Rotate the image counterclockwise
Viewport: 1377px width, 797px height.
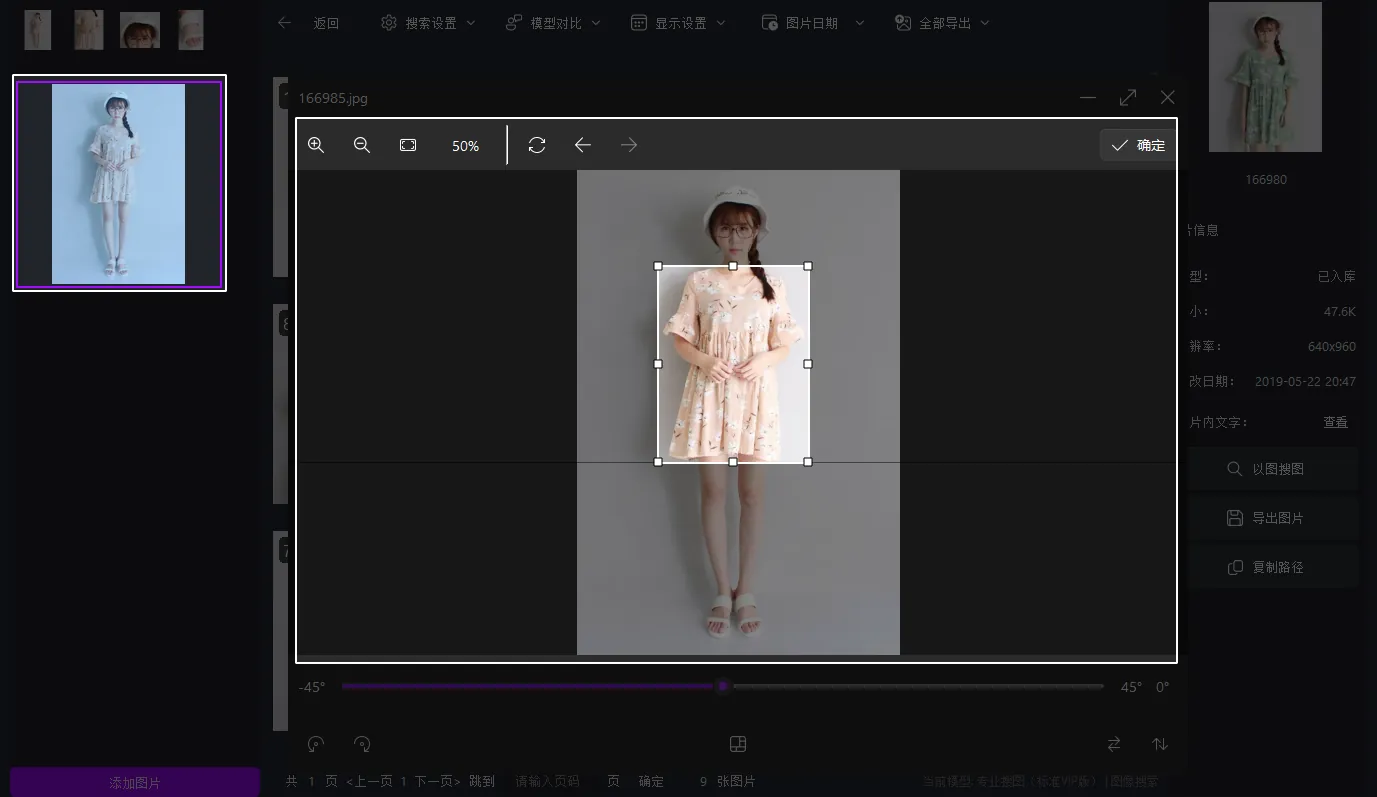click(x=316, y=744)
